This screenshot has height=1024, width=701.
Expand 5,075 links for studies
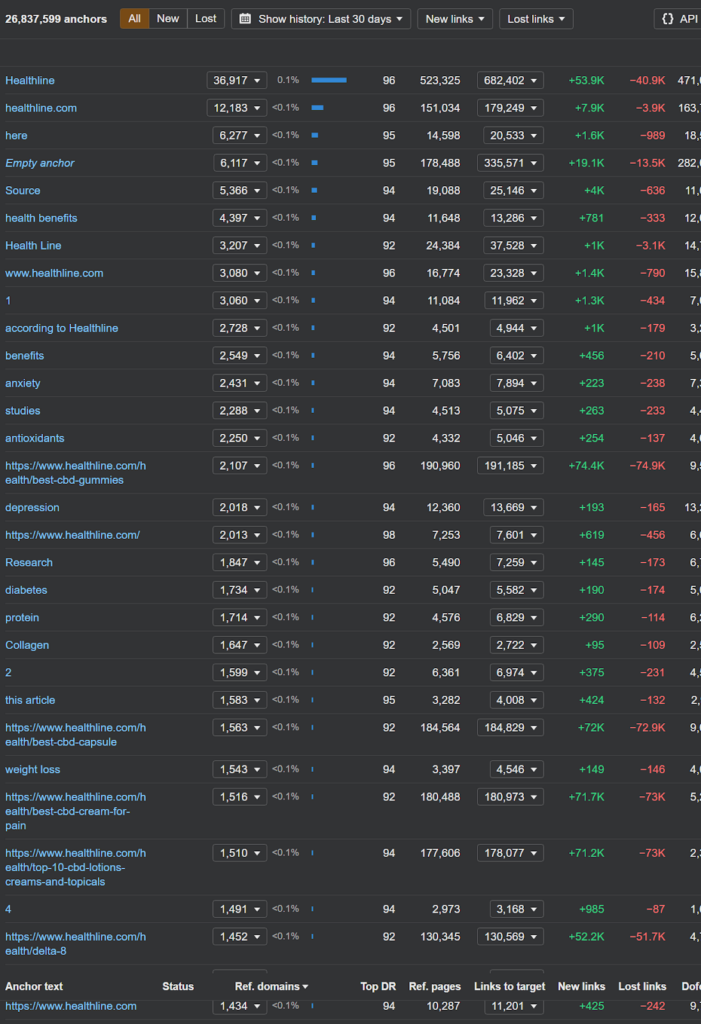(x=517, y=410)
